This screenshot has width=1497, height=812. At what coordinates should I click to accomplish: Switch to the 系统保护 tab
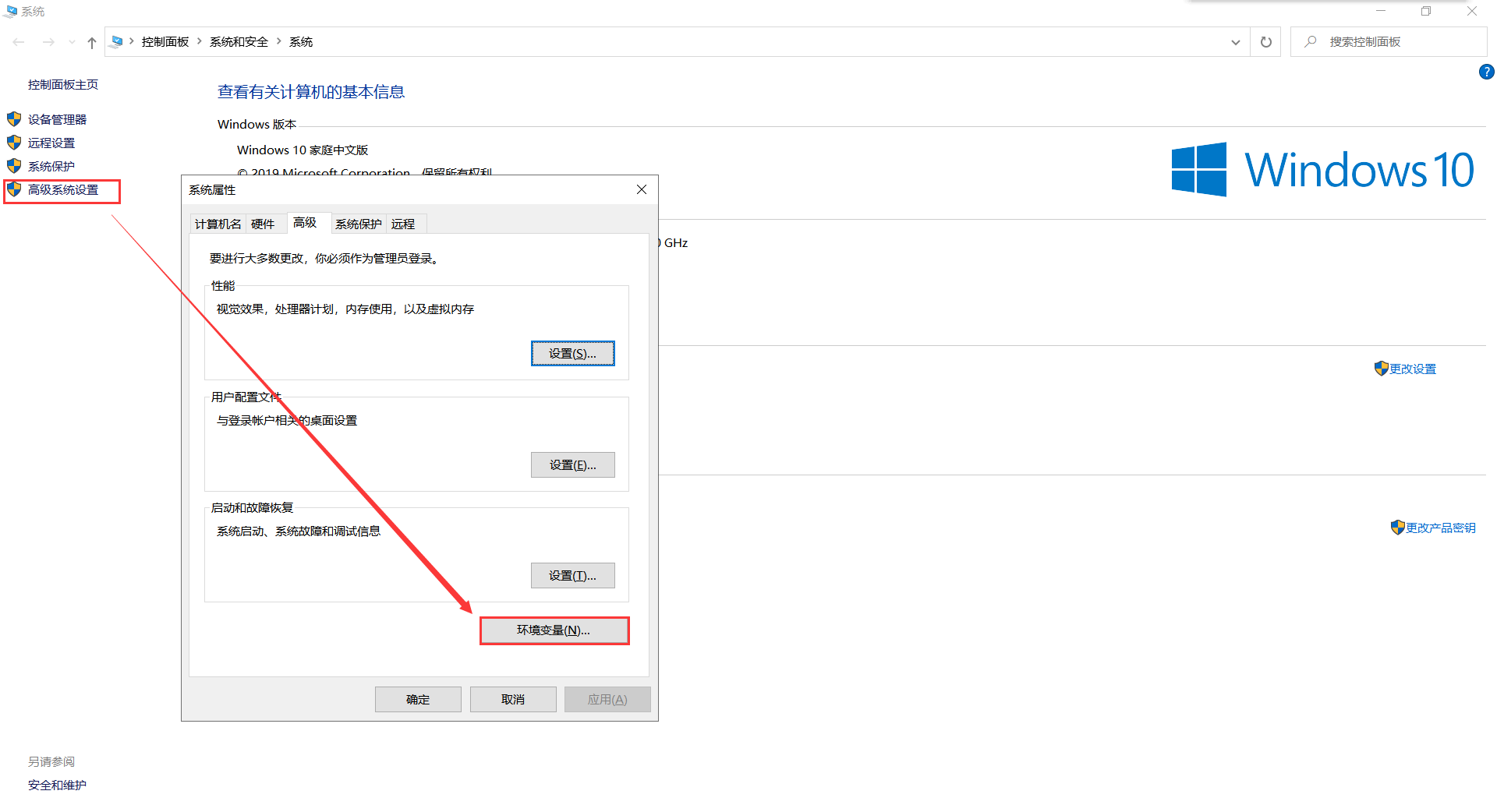point(359,224)
